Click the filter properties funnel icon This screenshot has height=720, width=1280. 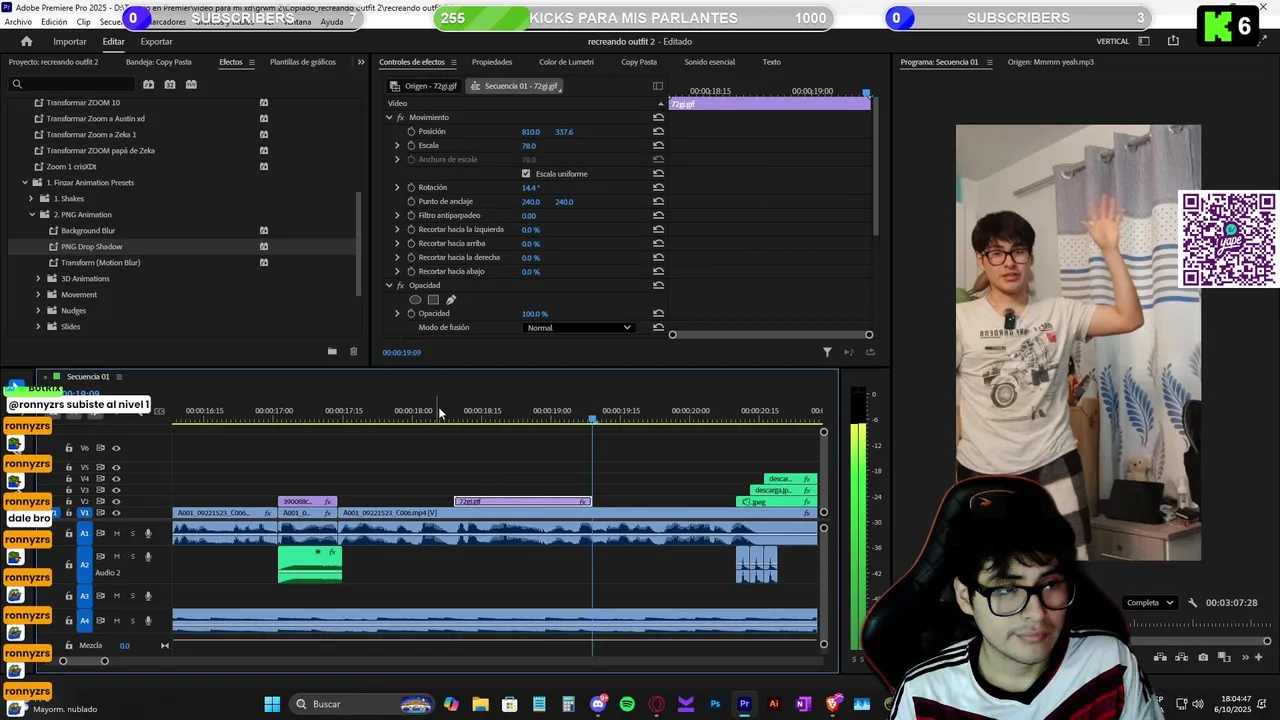tap(827, 352)
